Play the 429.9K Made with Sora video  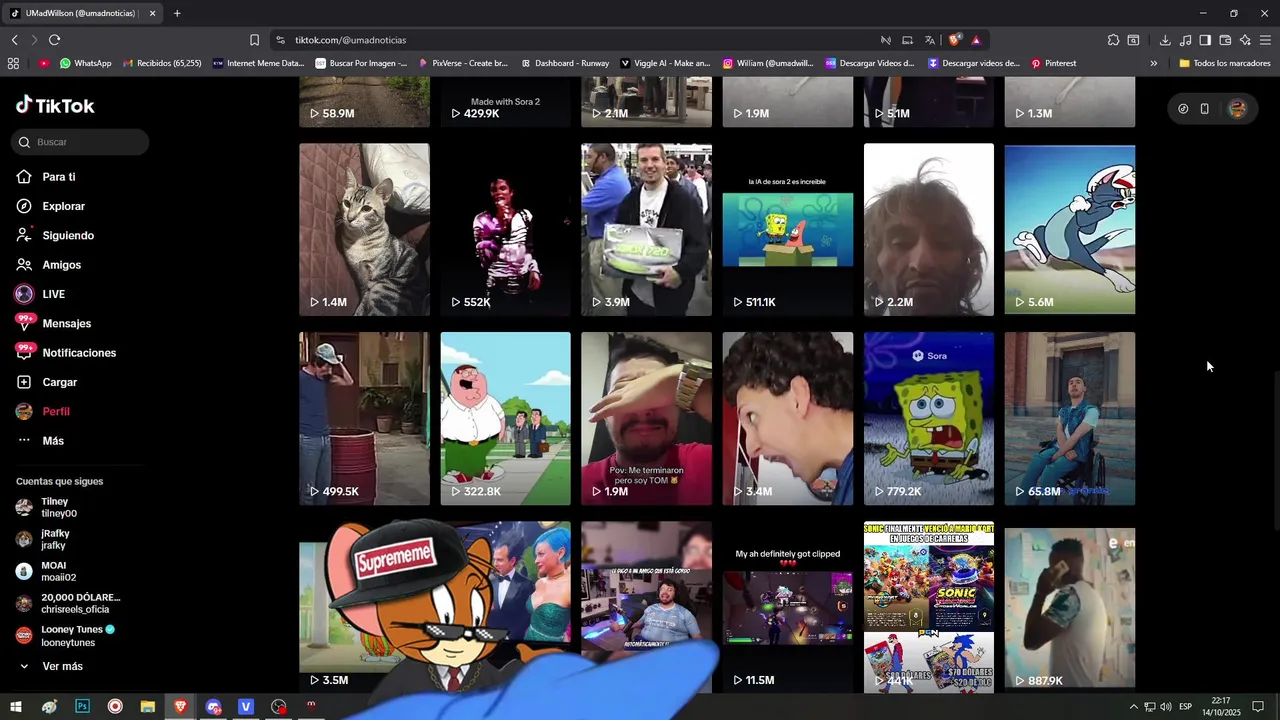[x=505, y=102]
